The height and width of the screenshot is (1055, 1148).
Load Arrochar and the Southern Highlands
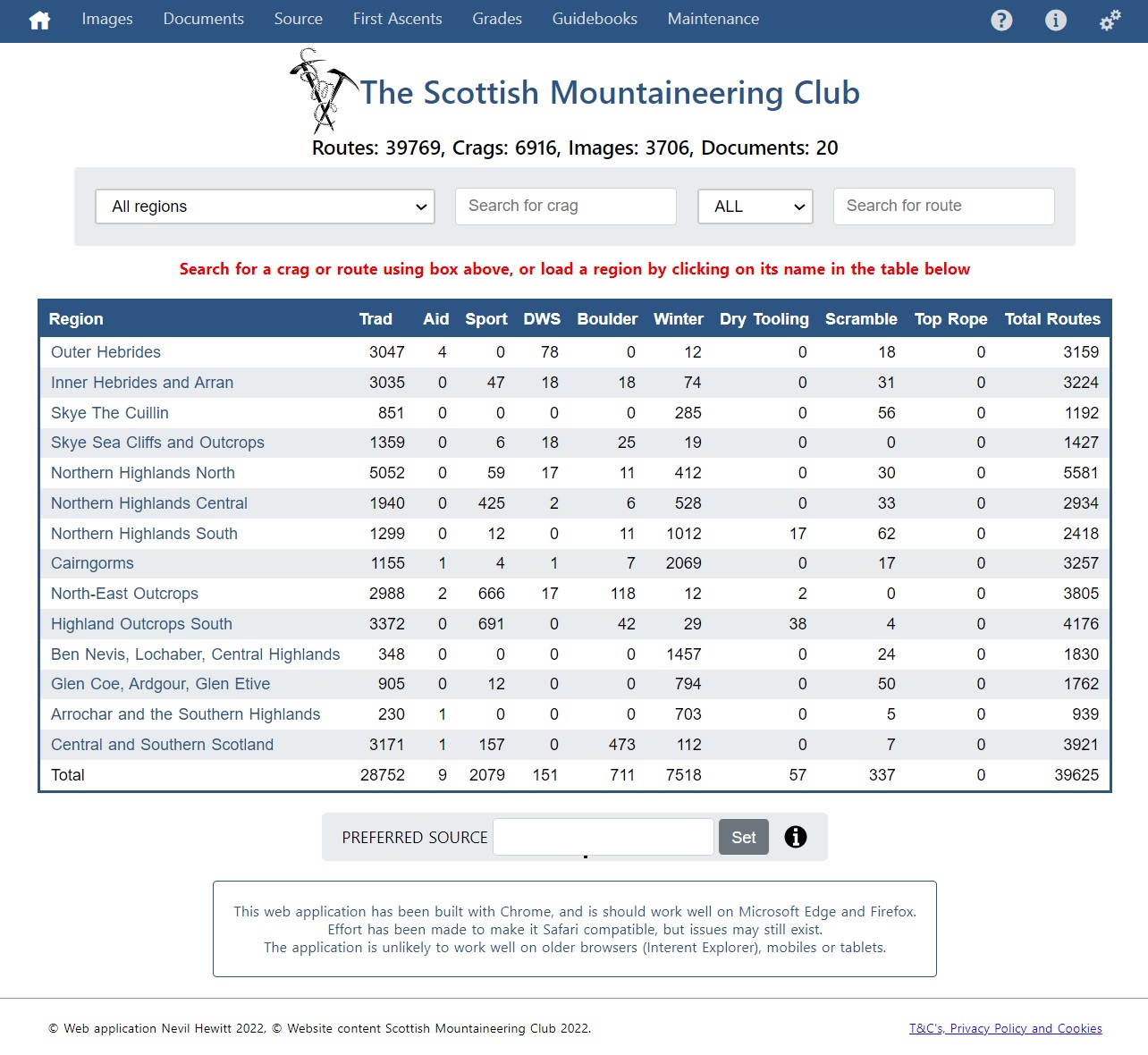(185, 714)
